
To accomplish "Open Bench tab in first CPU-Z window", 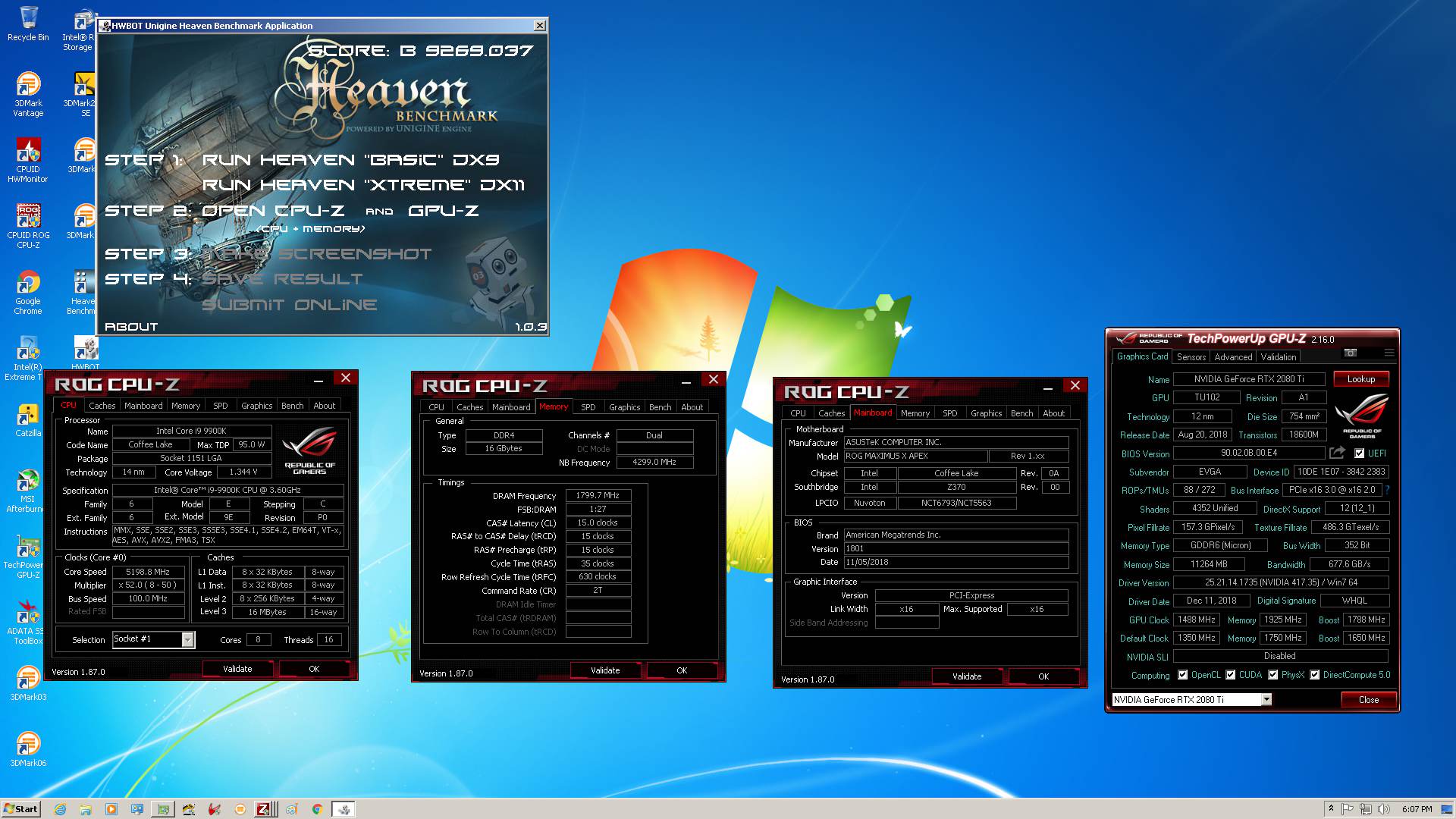I will (293, 406).
